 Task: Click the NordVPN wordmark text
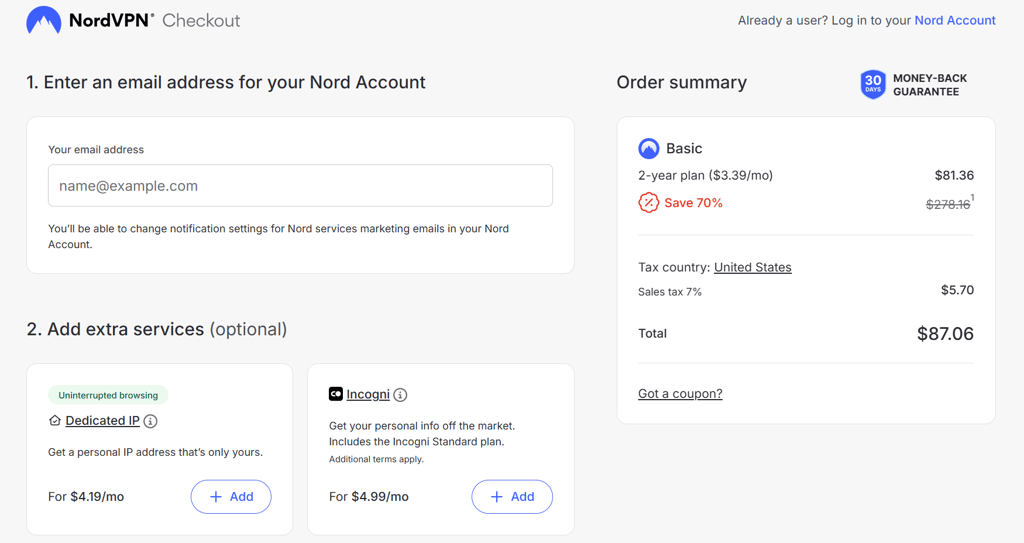pos(112,20)
